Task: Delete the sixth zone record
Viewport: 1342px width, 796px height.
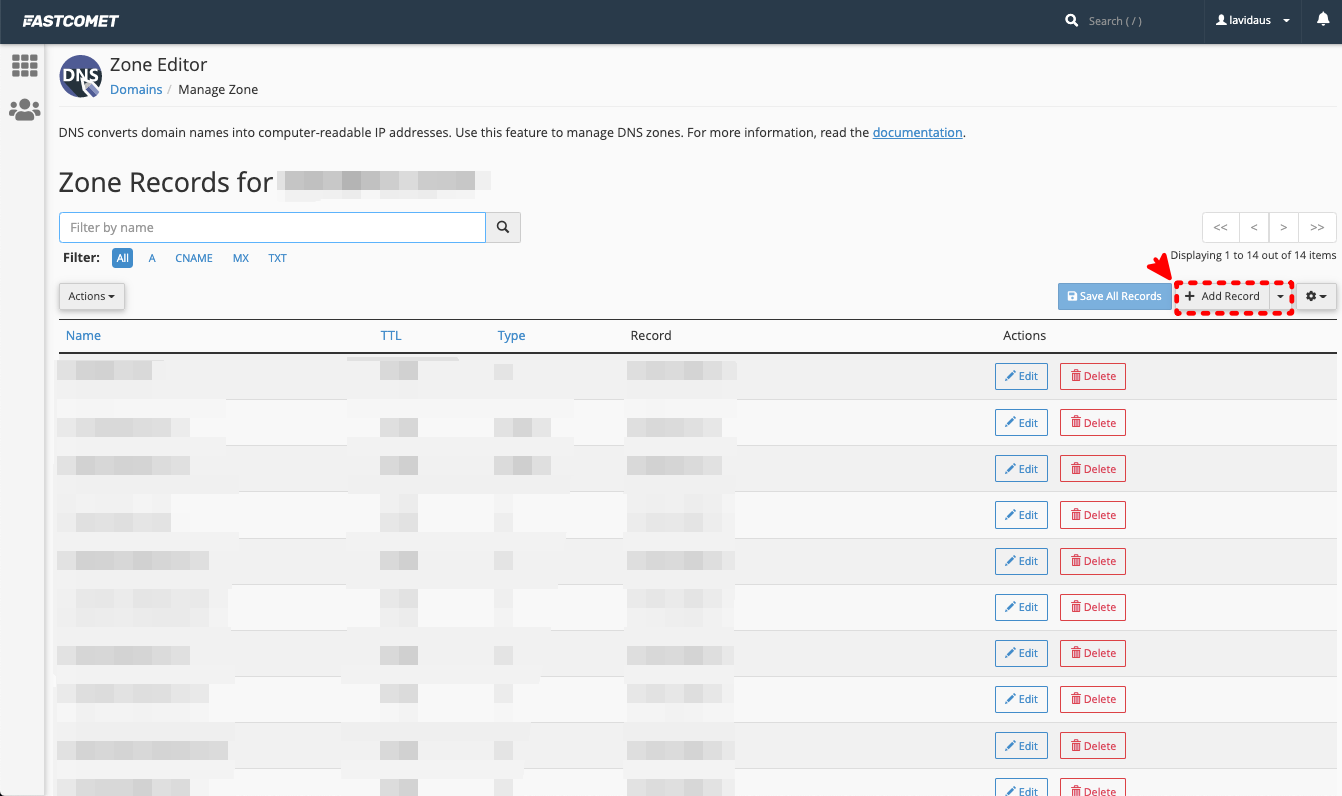Action: pyautogui.click(x=1093, y=607)
